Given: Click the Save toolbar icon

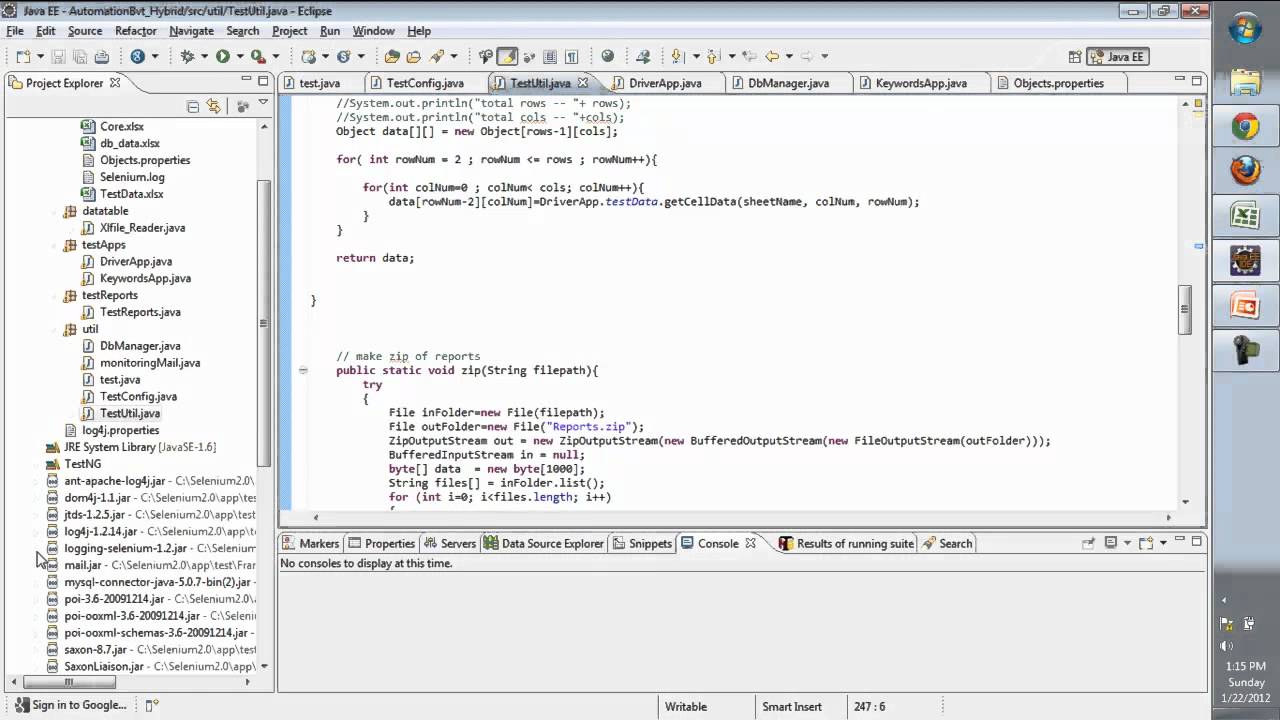Looking at the screenshot, I should (57, 57).
